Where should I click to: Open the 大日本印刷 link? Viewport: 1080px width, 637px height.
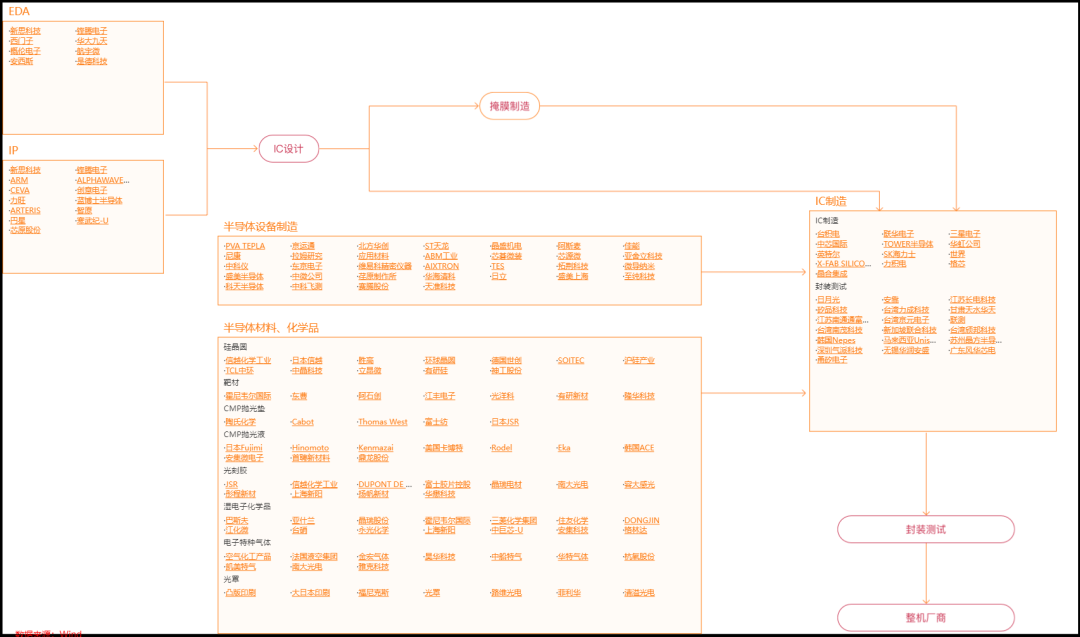pyautogui.click(x=311, y=593)
